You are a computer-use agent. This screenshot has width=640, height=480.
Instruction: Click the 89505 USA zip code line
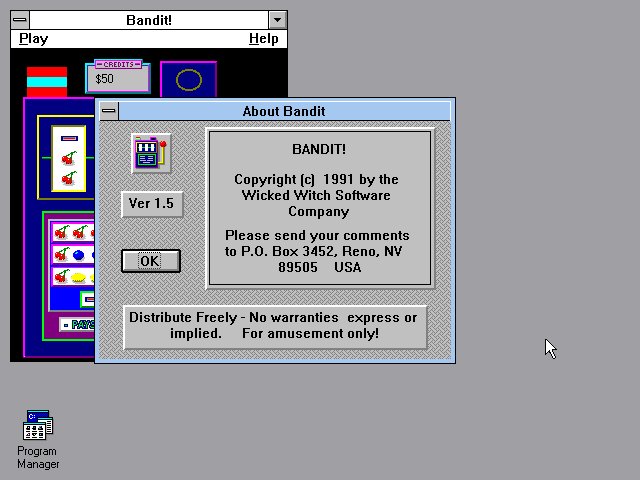[319, 267]
